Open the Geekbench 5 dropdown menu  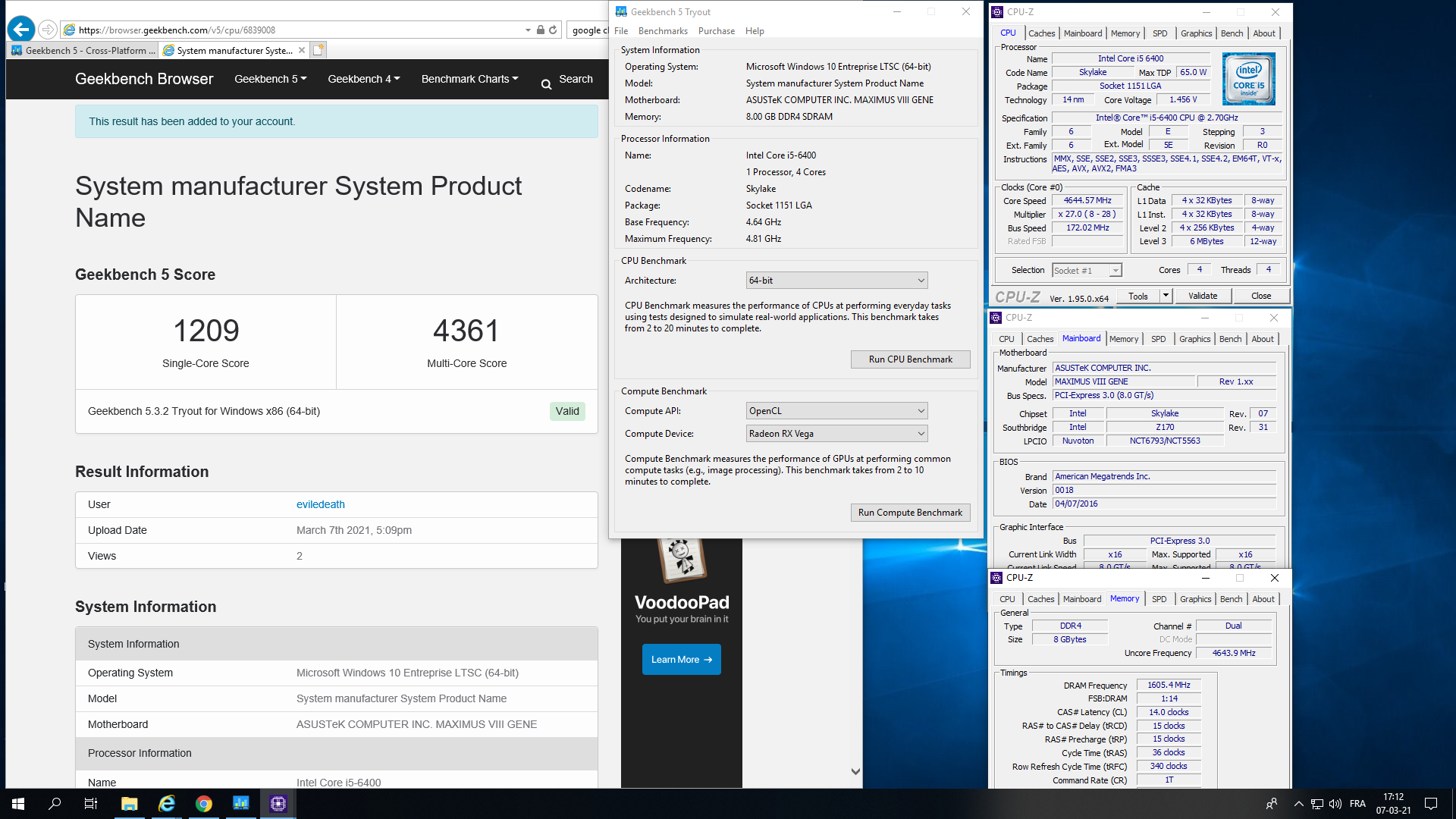[x=270, y=79]
